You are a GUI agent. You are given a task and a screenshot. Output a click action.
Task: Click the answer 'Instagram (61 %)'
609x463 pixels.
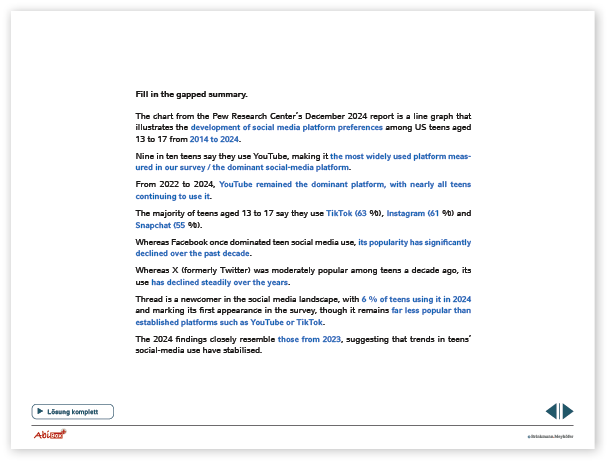pos(420,213)
